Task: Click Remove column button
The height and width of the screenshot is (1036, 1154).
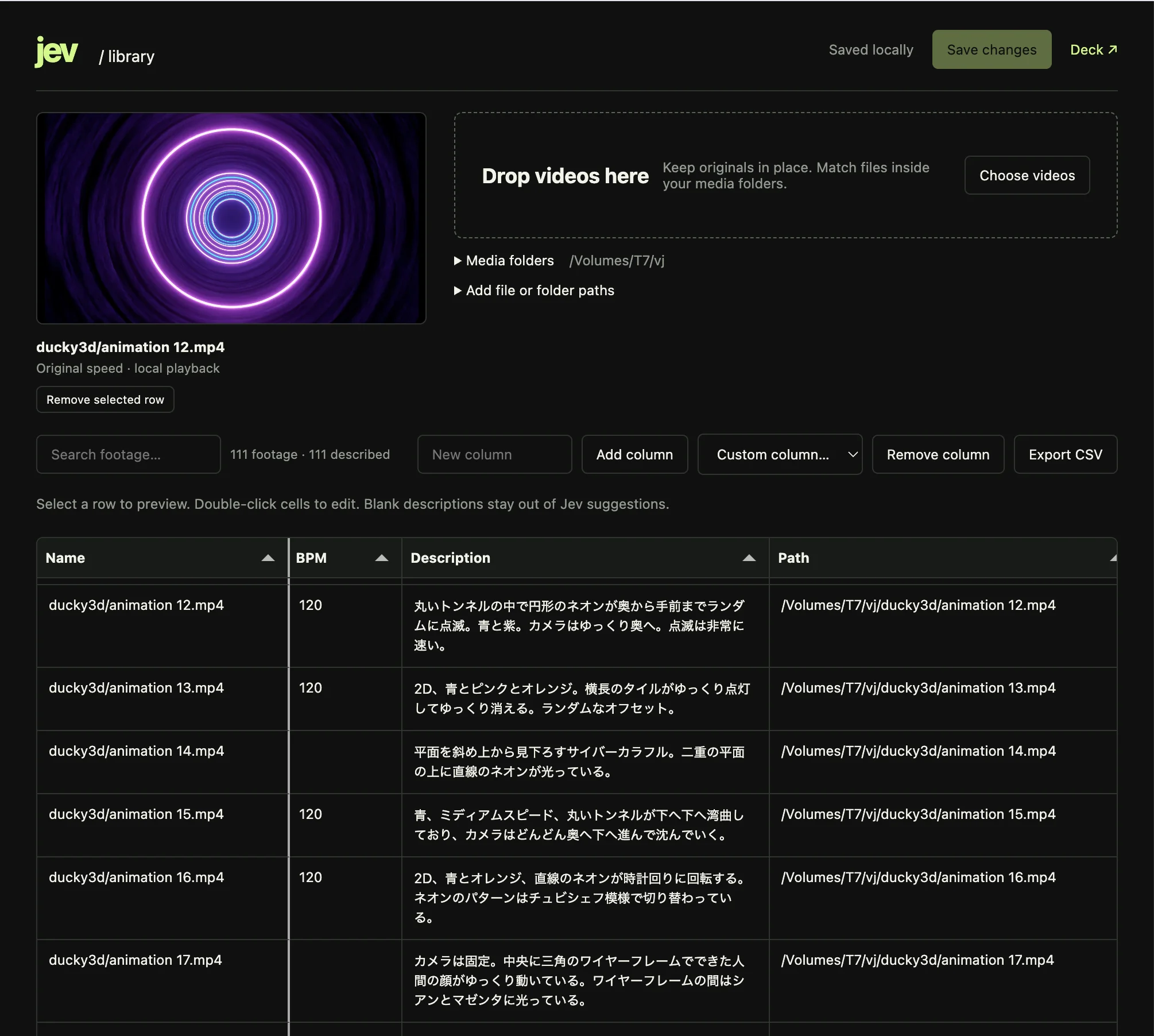Action: coord(938,454)
